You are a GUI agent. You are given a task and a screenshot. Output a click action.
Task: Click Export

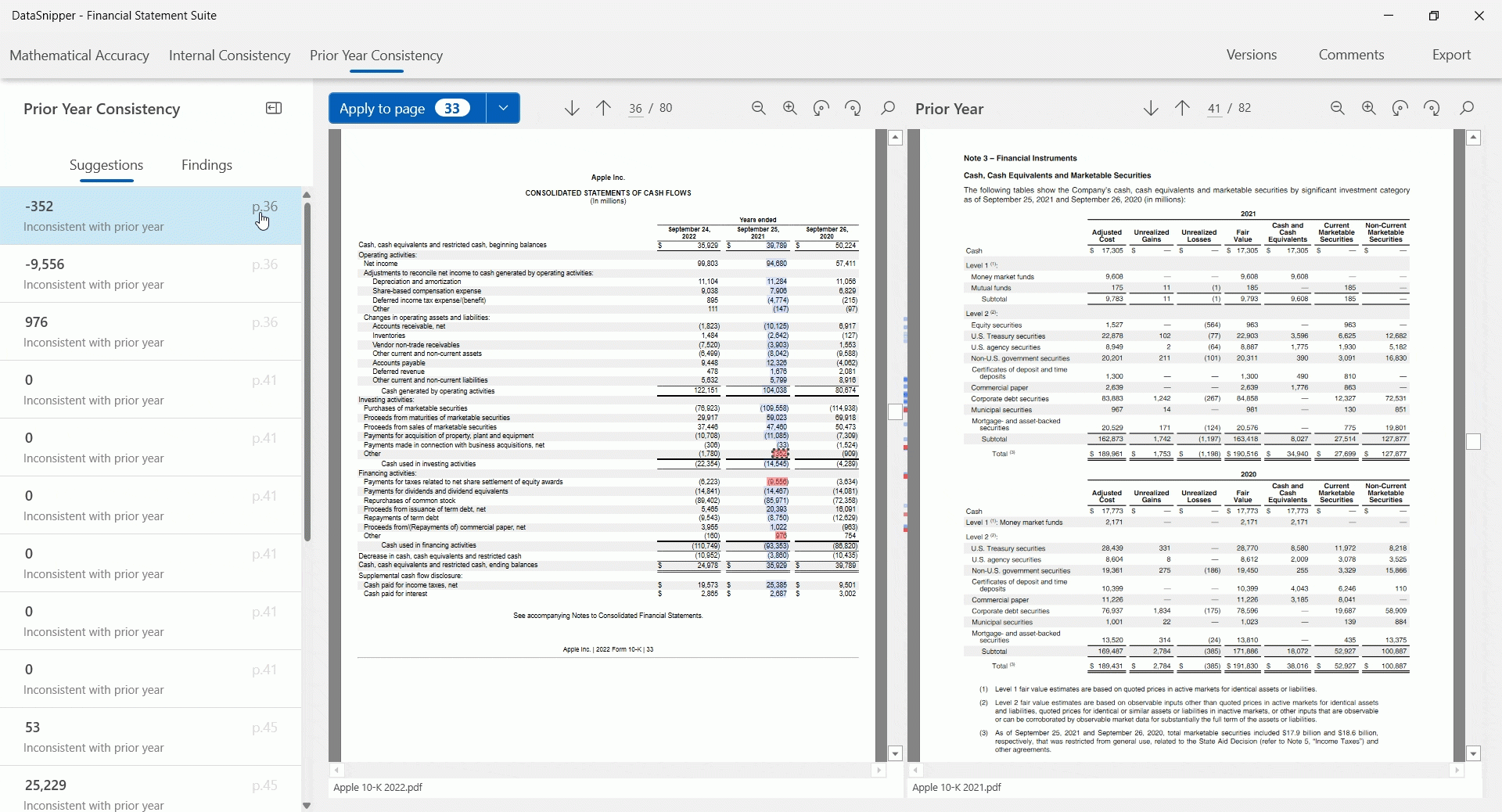coord(1451,55)
